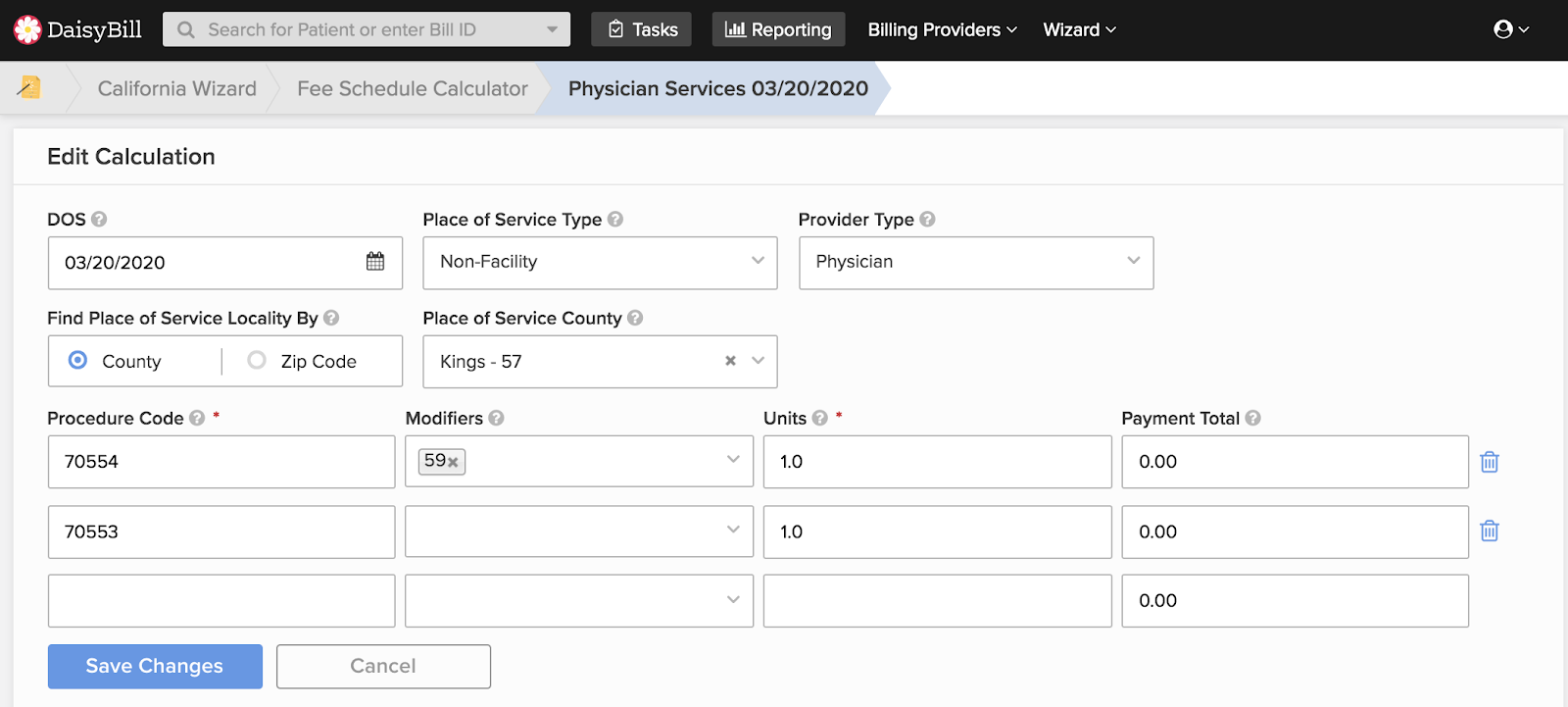
Task: Clear the Kings - 57 county selection
Action: pos(730,361)
